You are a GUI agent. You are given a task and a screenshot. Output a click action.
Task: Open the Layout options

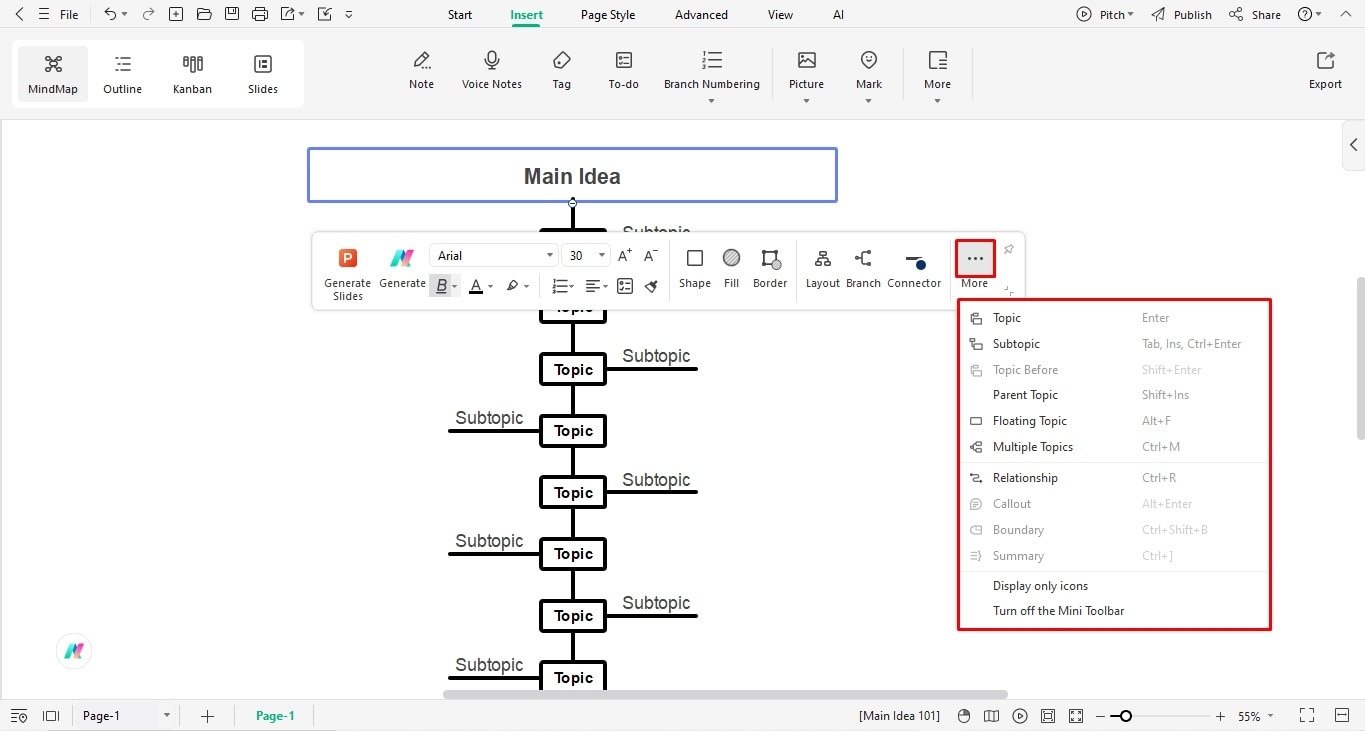click(823, 268)
